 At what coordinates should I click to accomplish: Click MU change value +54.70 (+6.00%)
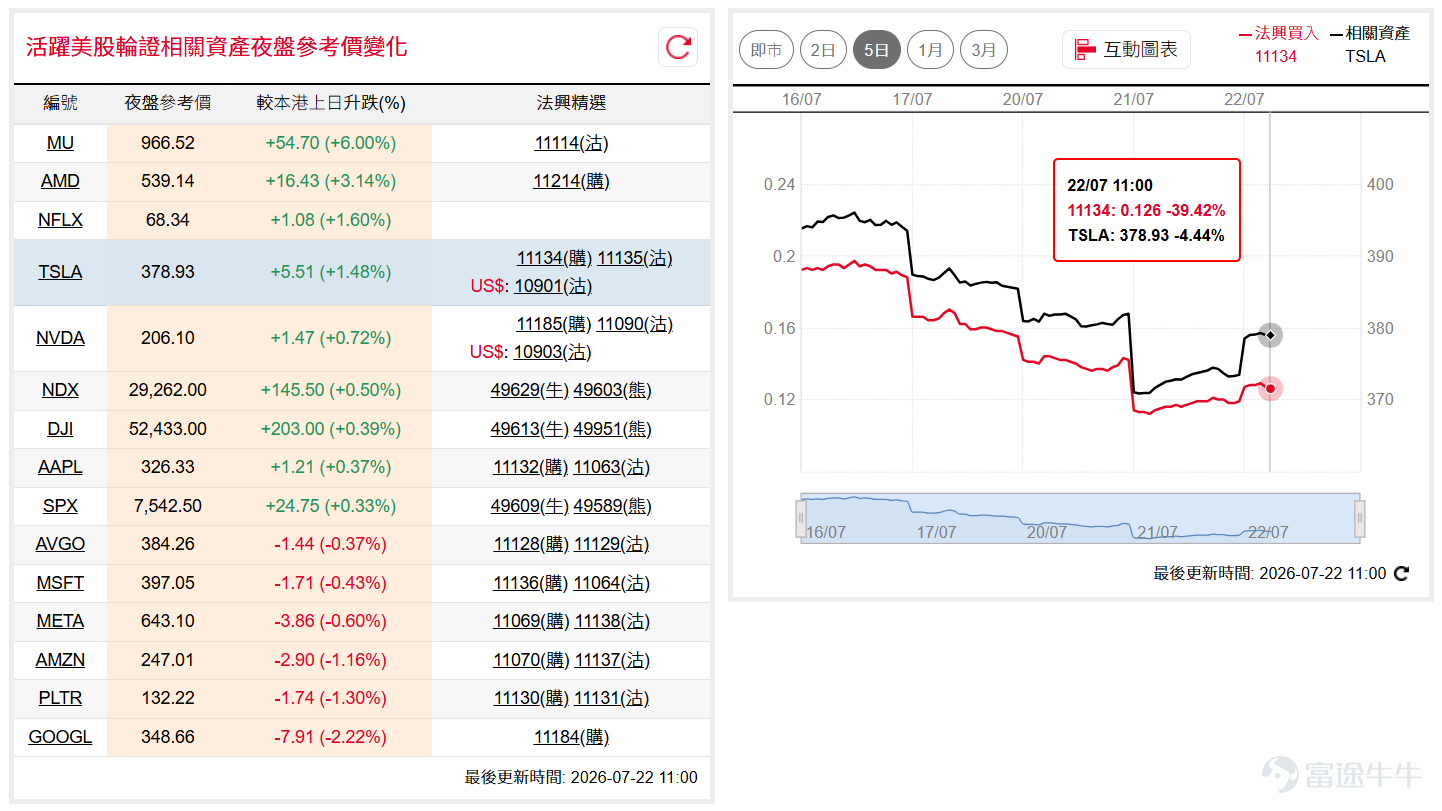click(x=331, y=143)
